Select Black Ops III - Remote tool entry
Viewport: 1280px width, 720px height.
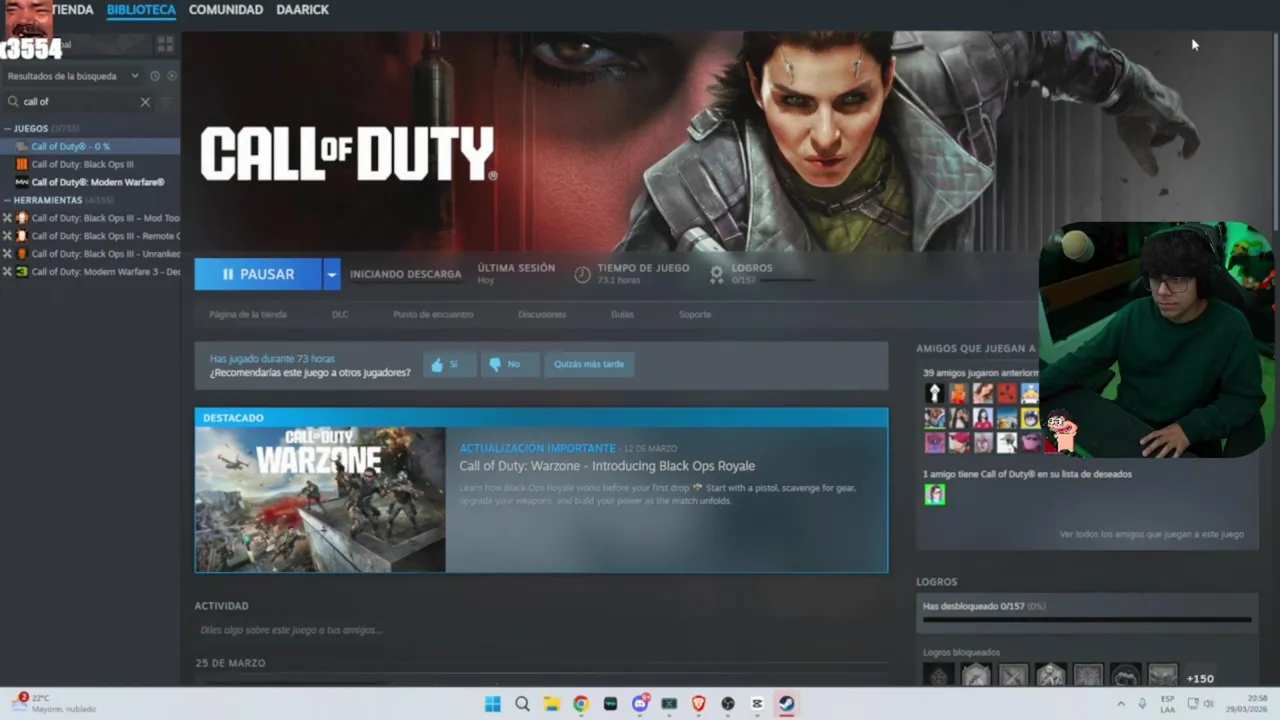pyautogui.click(x=90, y=236)
